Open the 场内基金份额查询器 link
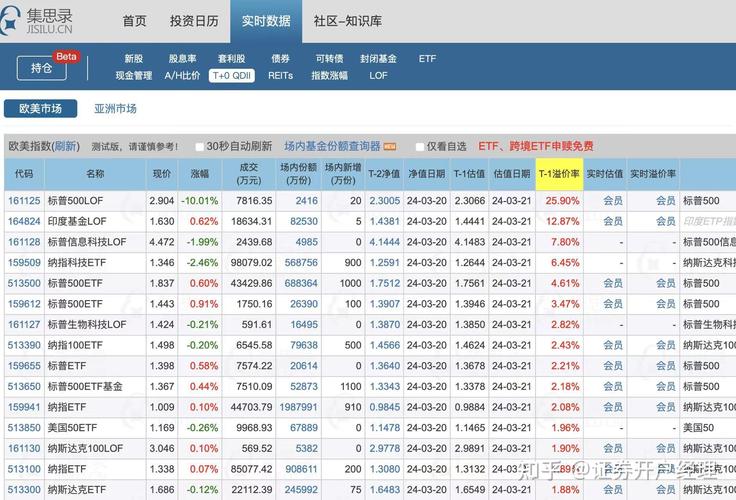The width and height of the screenshot is (736, 500). coord(332,146)
